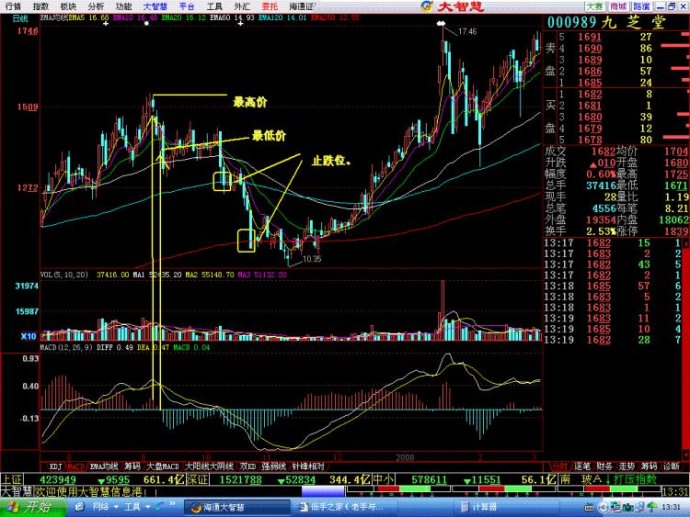Open the 委托 menu

coord(269,7)
